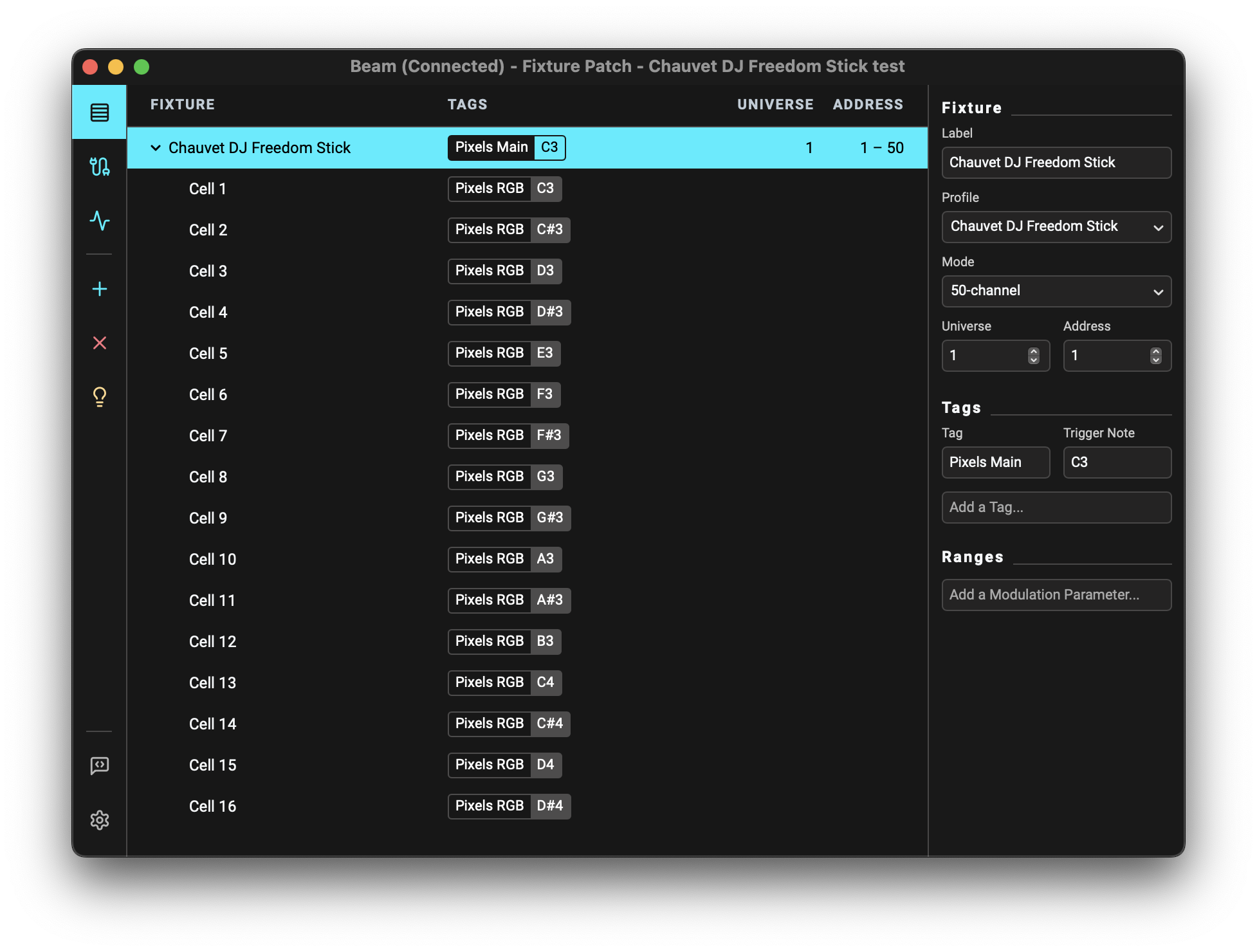This screenshot has width=1257, height=952.
Task: Click the lightbulb icon in sidebar
Action: click(99, 396)
